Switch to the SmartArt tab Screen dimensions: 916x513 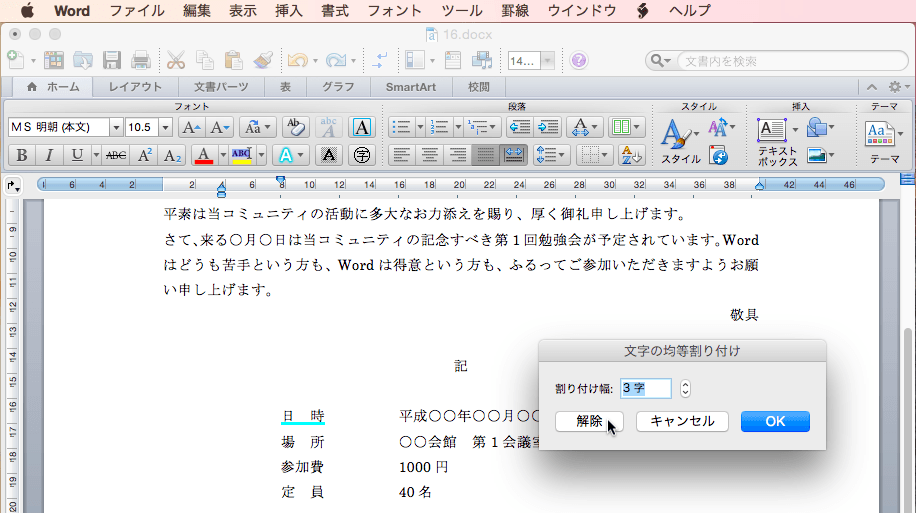411,87
